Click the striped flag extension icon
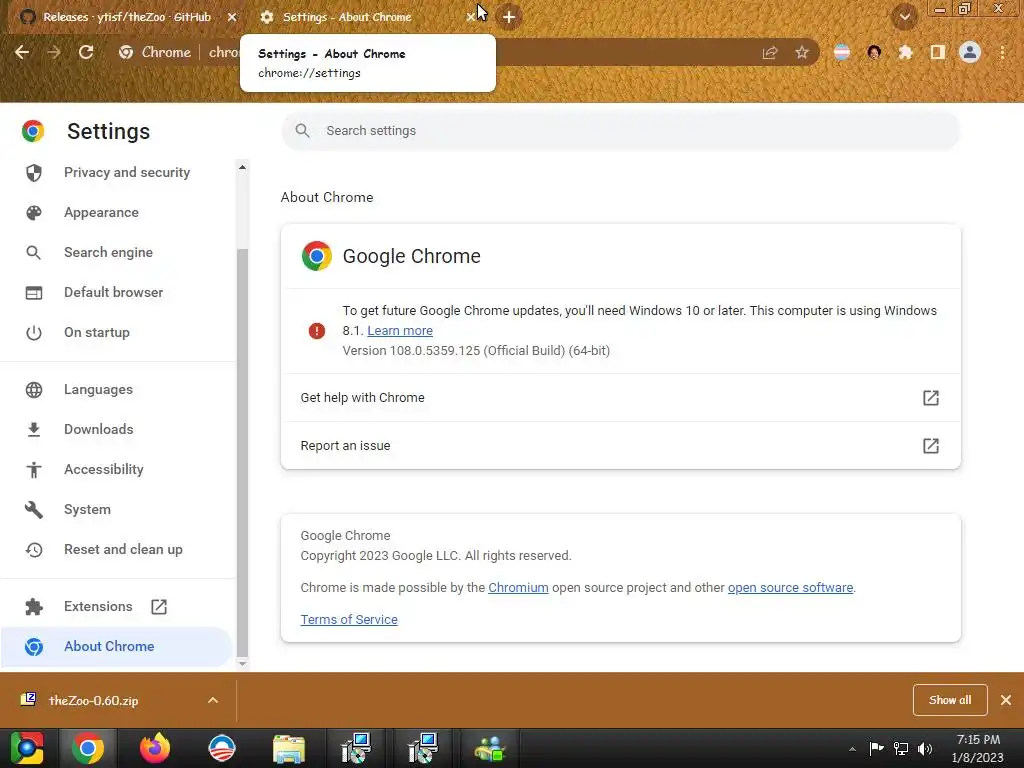 point(842,52)
